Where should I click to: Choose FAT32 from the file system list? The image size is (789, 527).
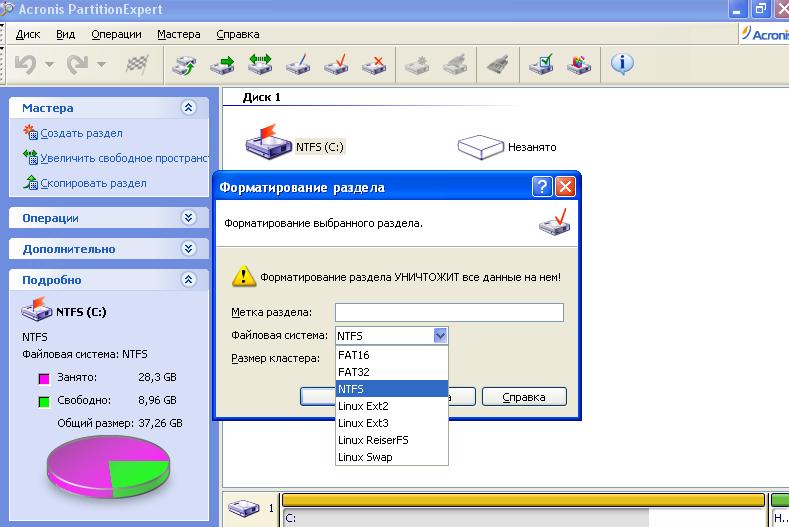(391, 372)
